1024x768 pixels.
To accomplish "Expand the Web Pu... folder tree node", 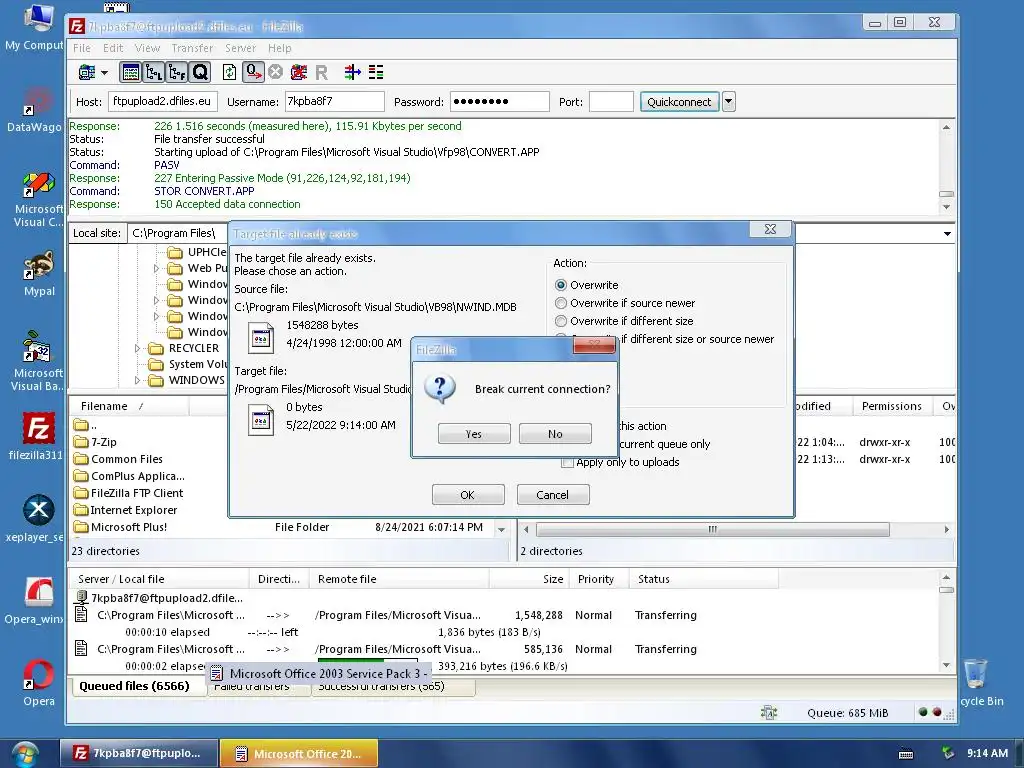I will 156,268.
